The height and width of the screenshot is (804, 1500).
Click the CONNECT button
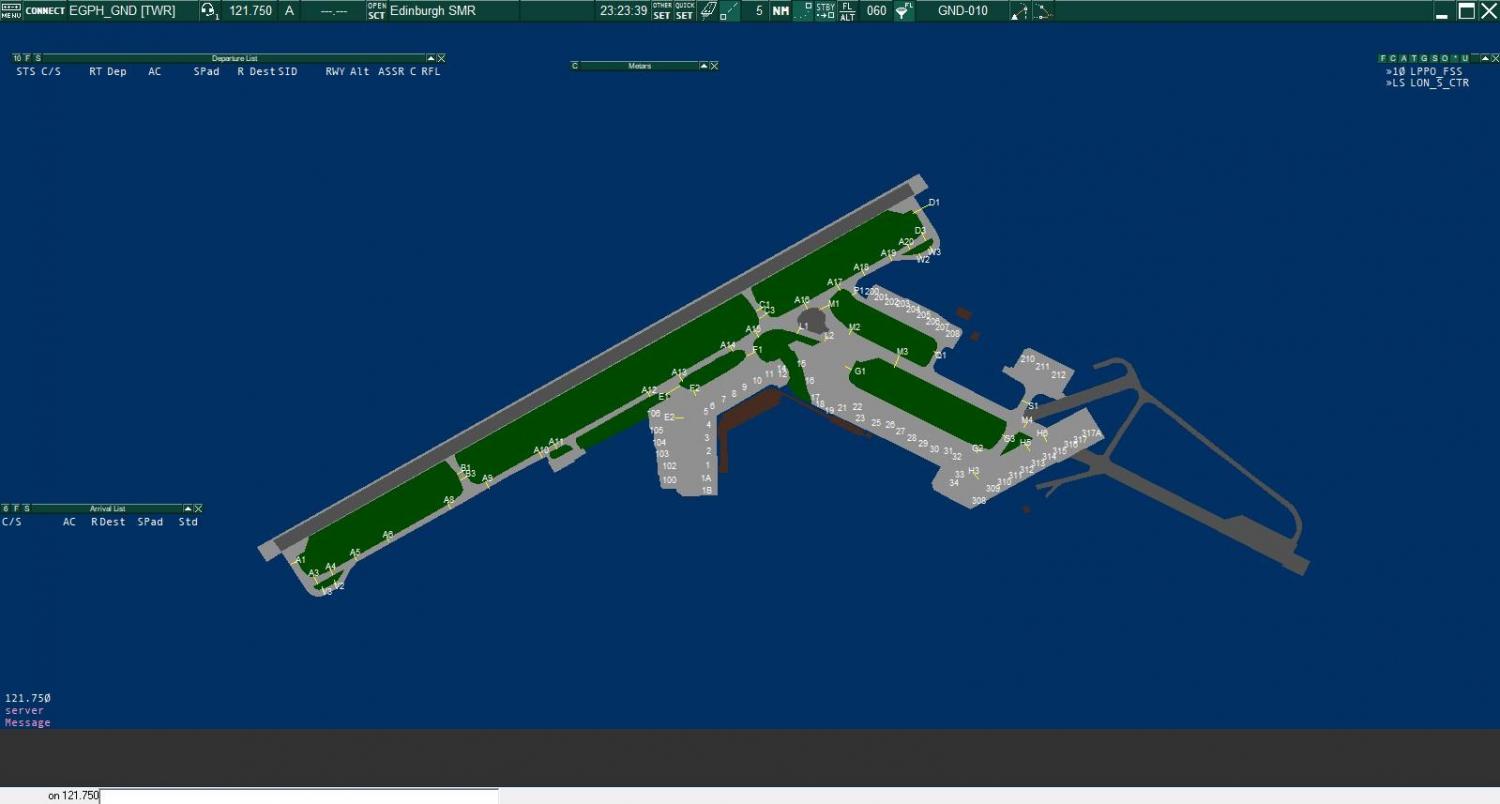point(45,11)
